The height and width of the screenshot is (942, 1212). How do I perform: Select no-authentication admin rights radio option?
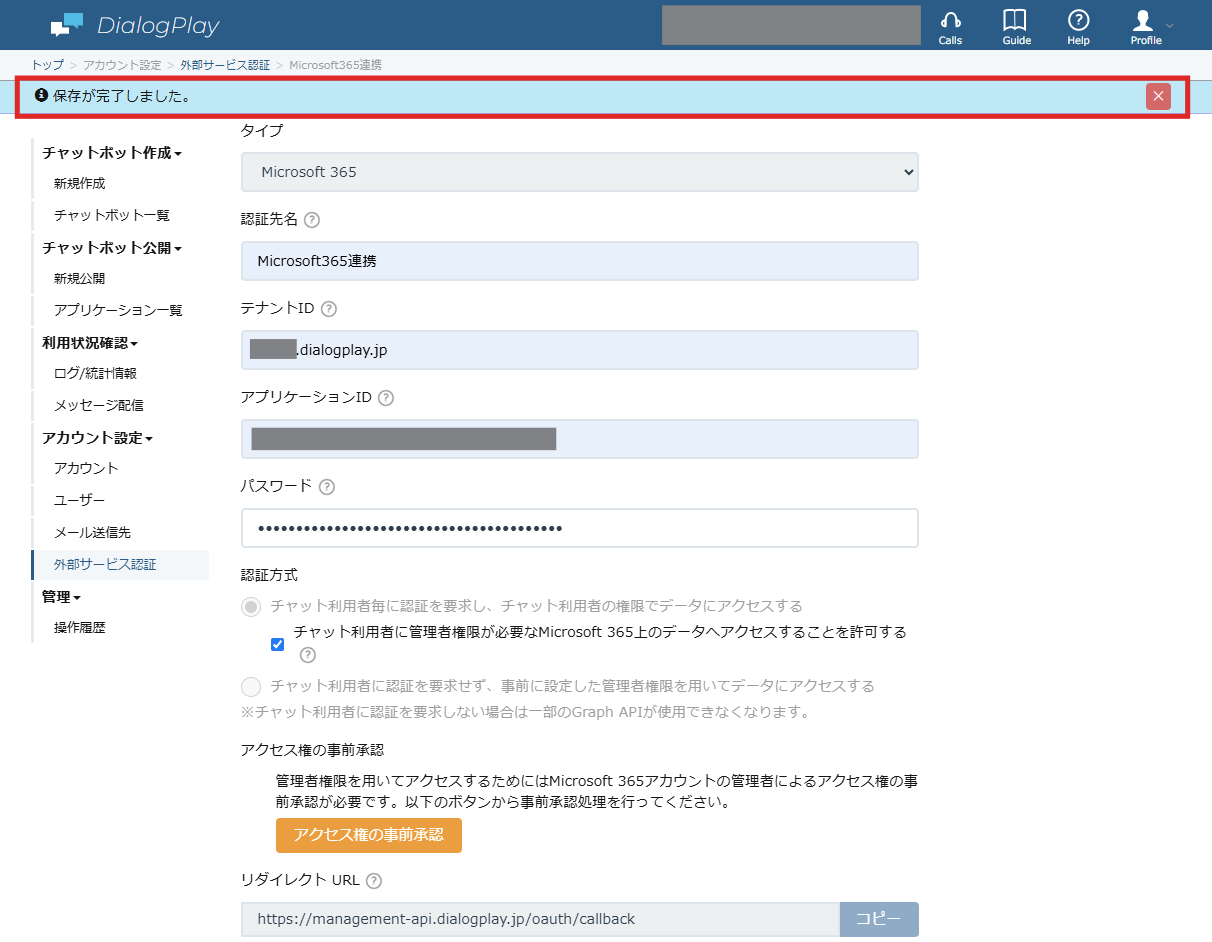click(251, 686)
